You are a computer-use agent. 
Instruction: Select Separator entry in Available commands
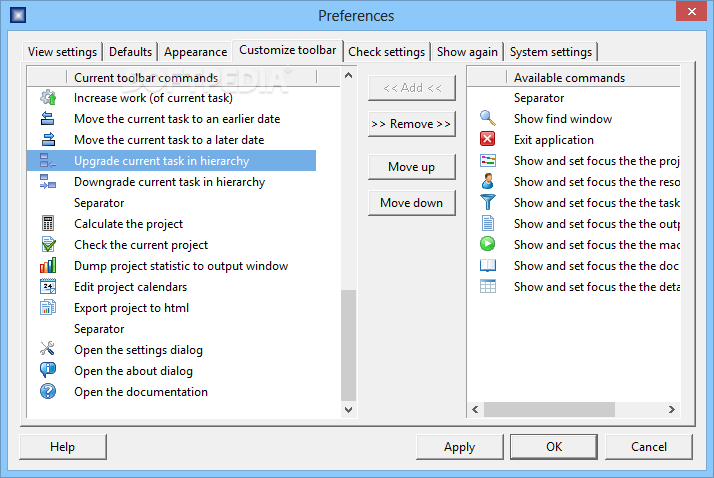coord(574,98)
